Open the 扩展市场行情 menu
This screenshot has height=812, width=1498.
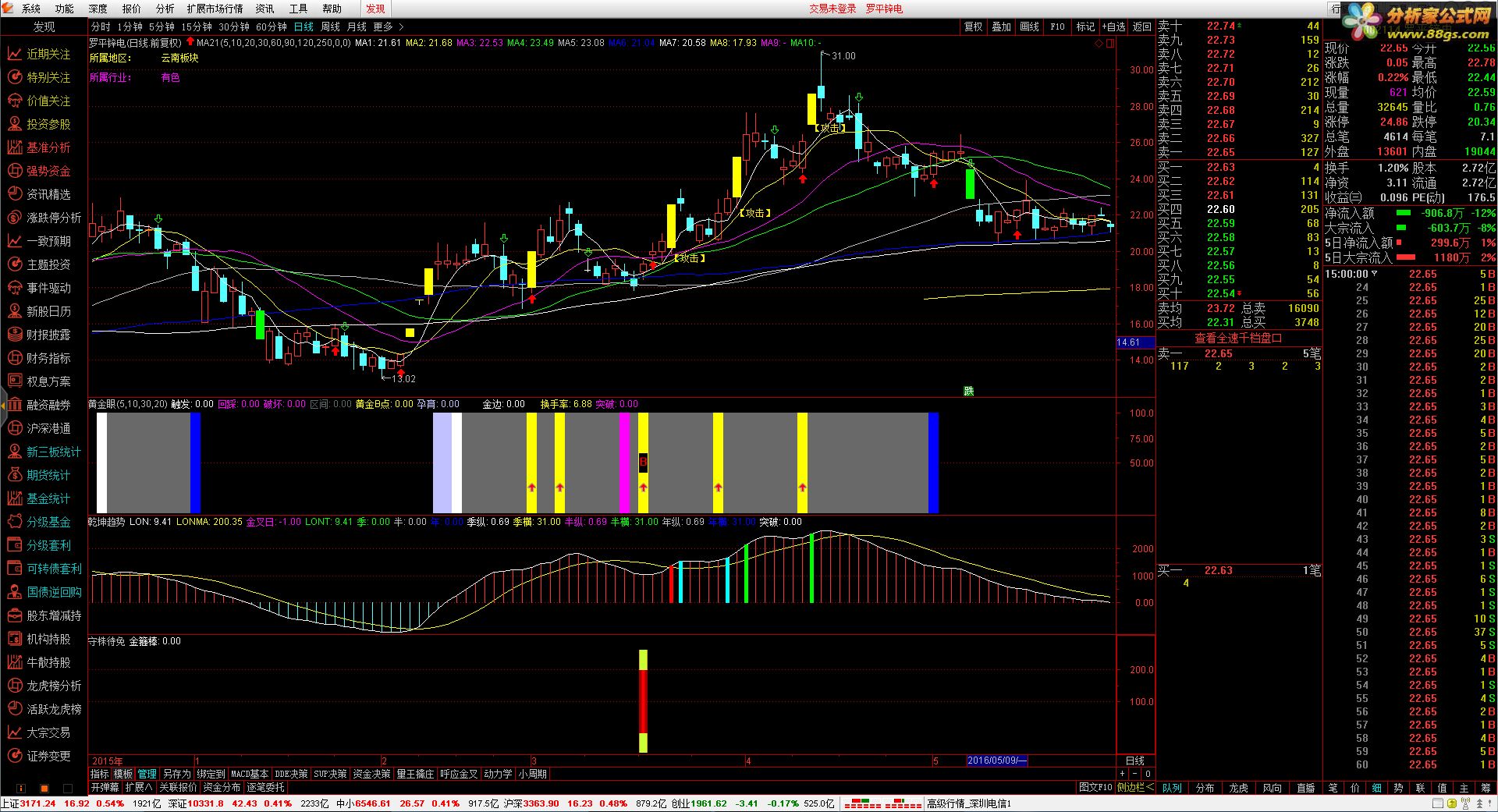[215, 9]
